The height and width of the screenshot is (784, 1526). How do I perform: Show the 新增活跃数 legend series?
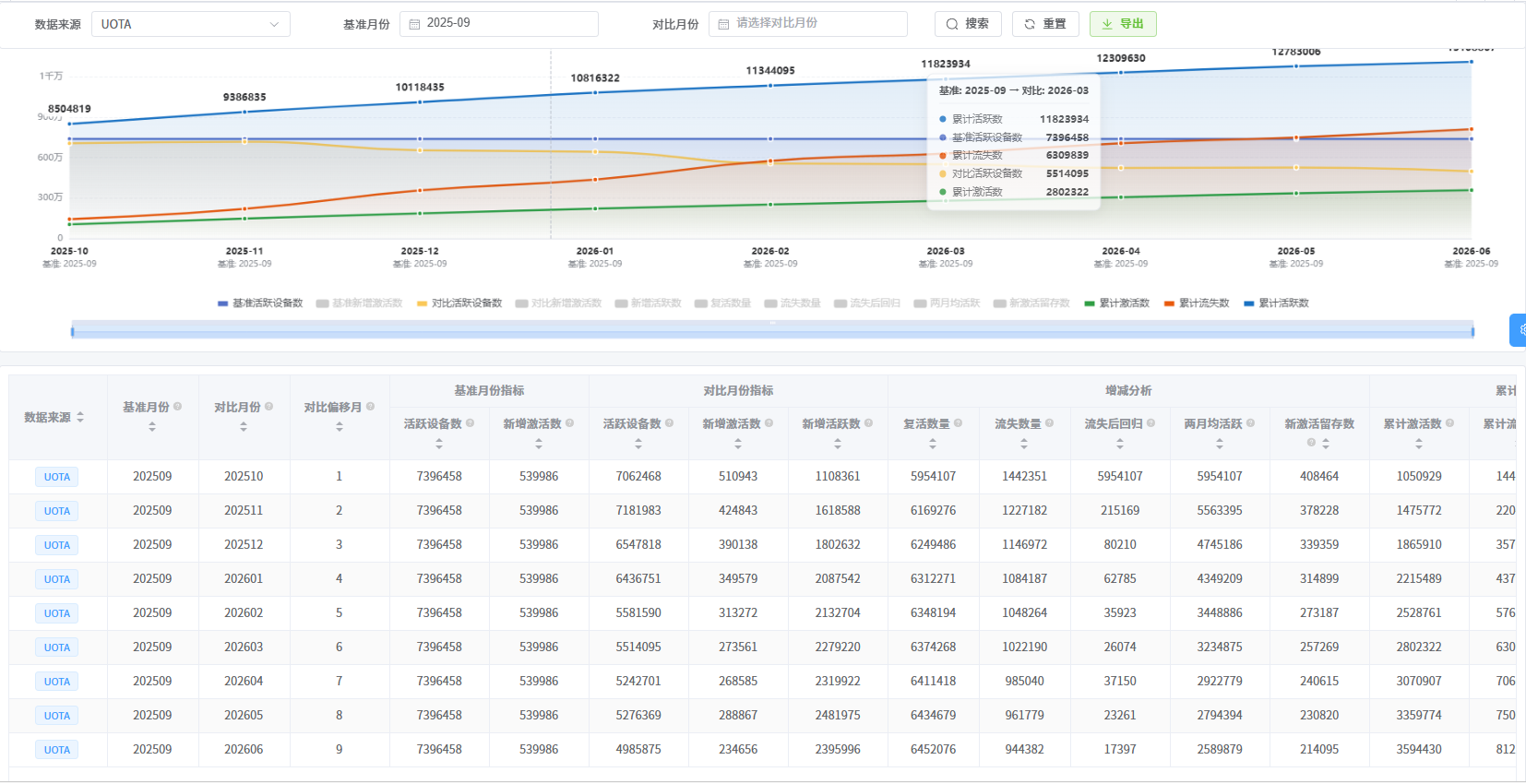click(648, 303)
